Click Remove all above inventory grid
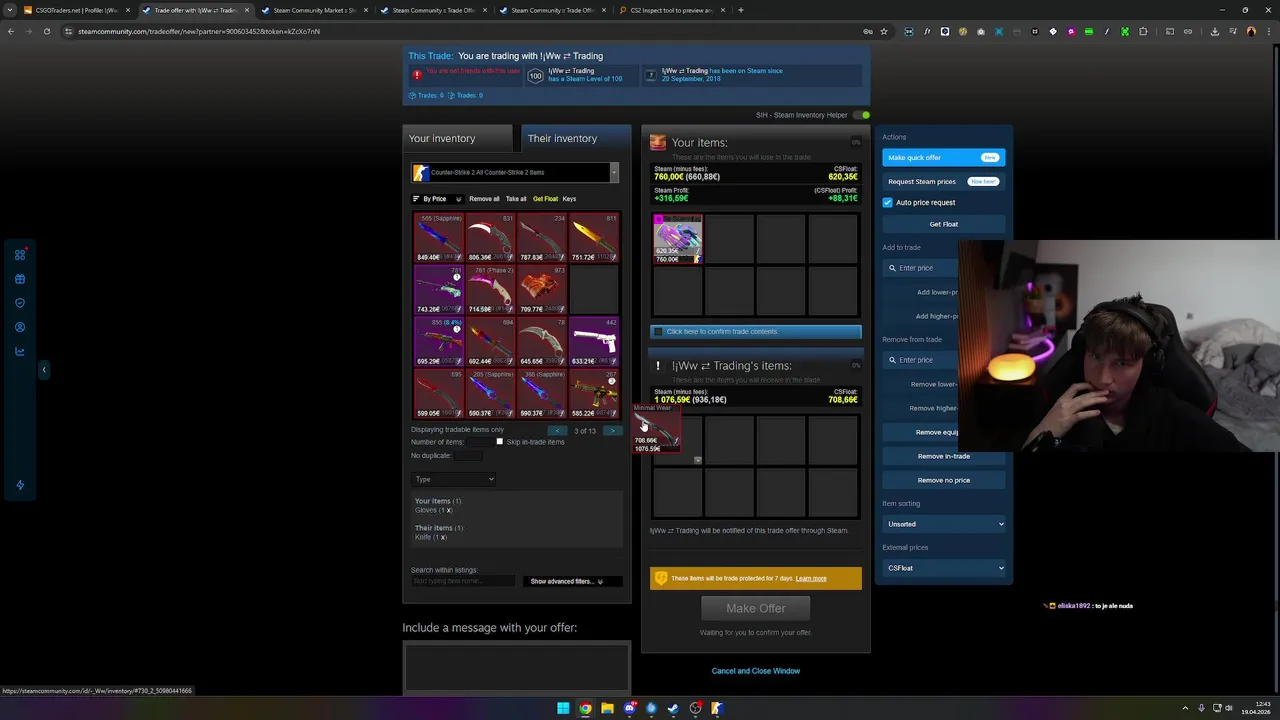The image size is (1280, 720). pyautogui.click(x=484, y=199)
